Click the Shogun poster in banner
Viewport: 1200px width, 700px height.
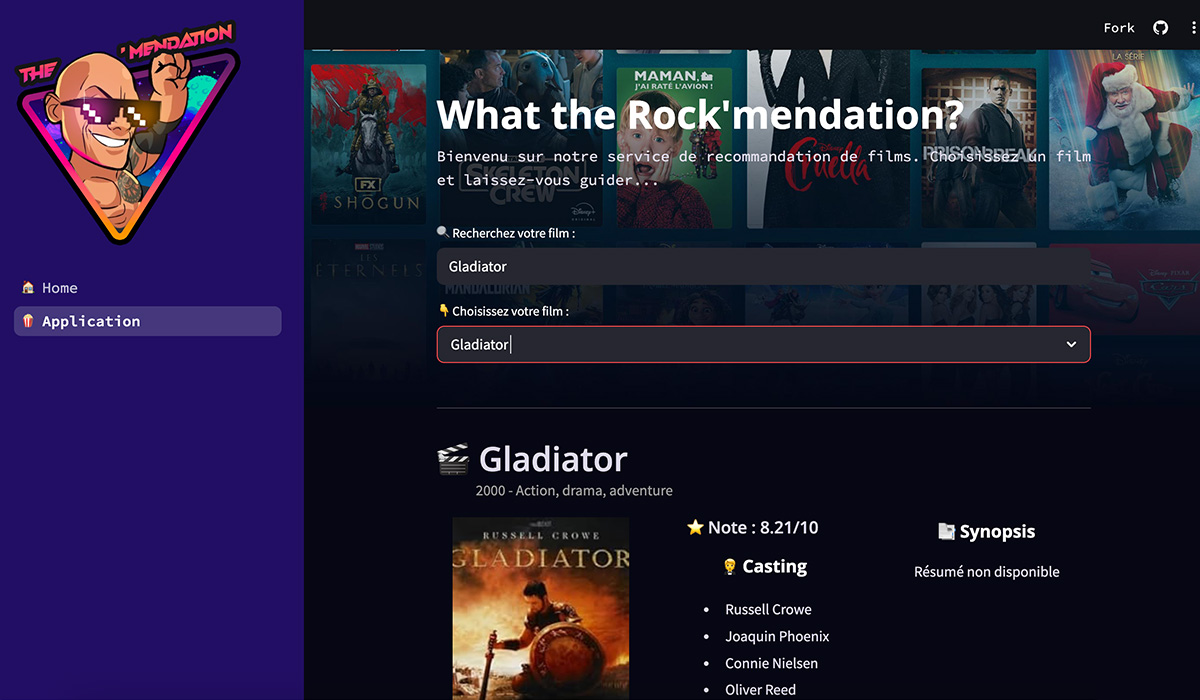368,144
